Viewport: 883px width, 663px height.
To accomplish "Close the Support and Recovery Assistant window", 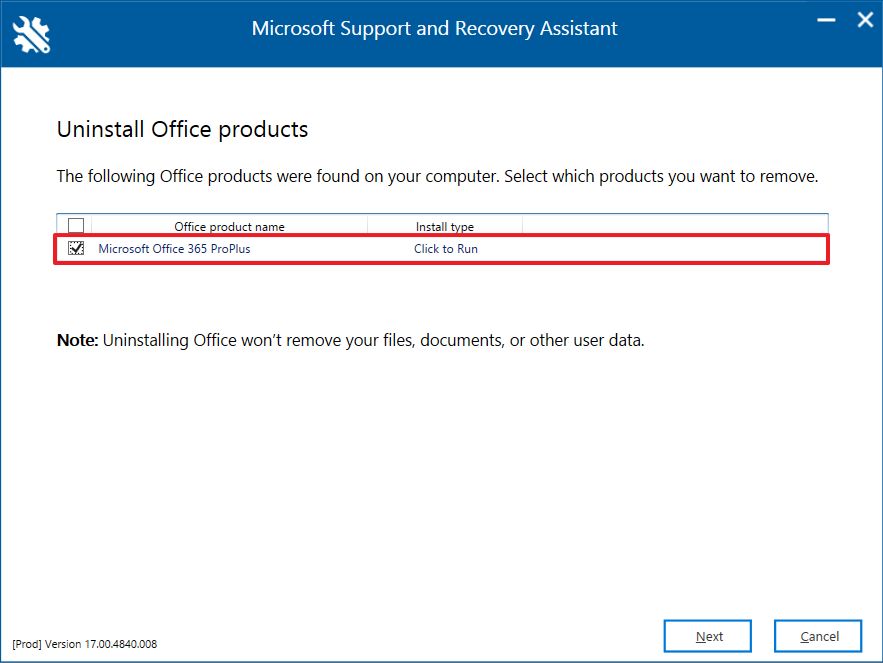I will pos(863,18).
